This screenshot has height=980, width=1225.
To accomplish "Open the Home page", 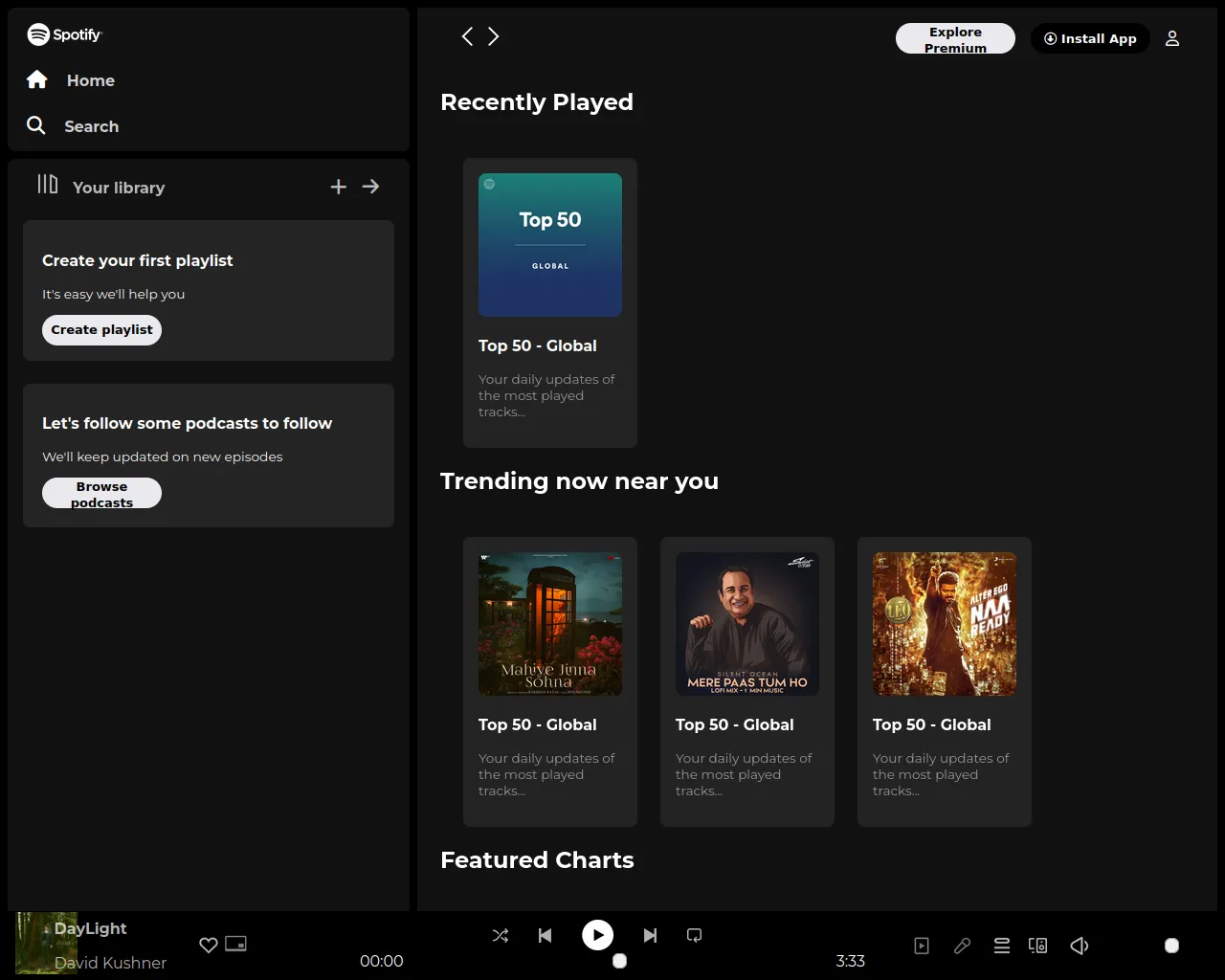I will (x=90, y=80).
